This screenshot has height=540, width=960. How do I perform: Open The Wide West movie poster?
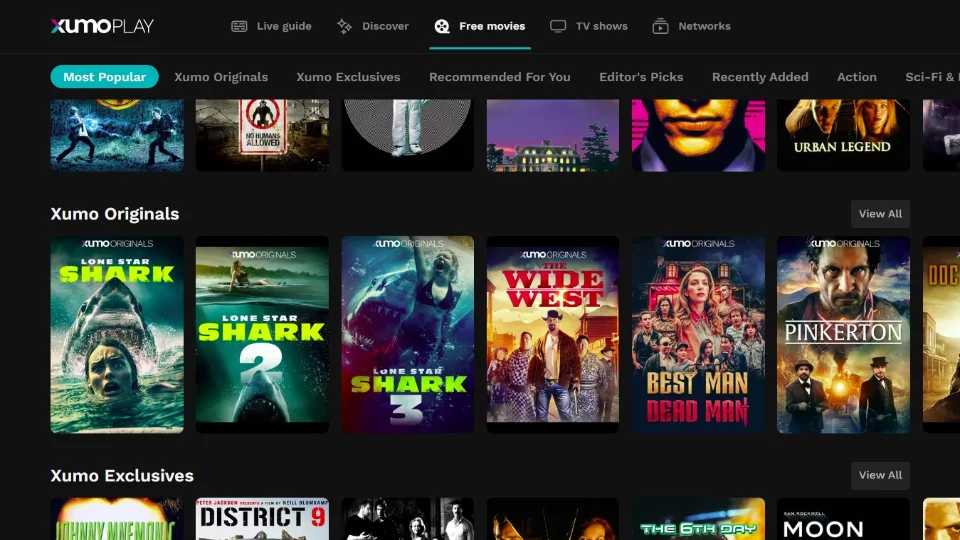click(553, 335)
